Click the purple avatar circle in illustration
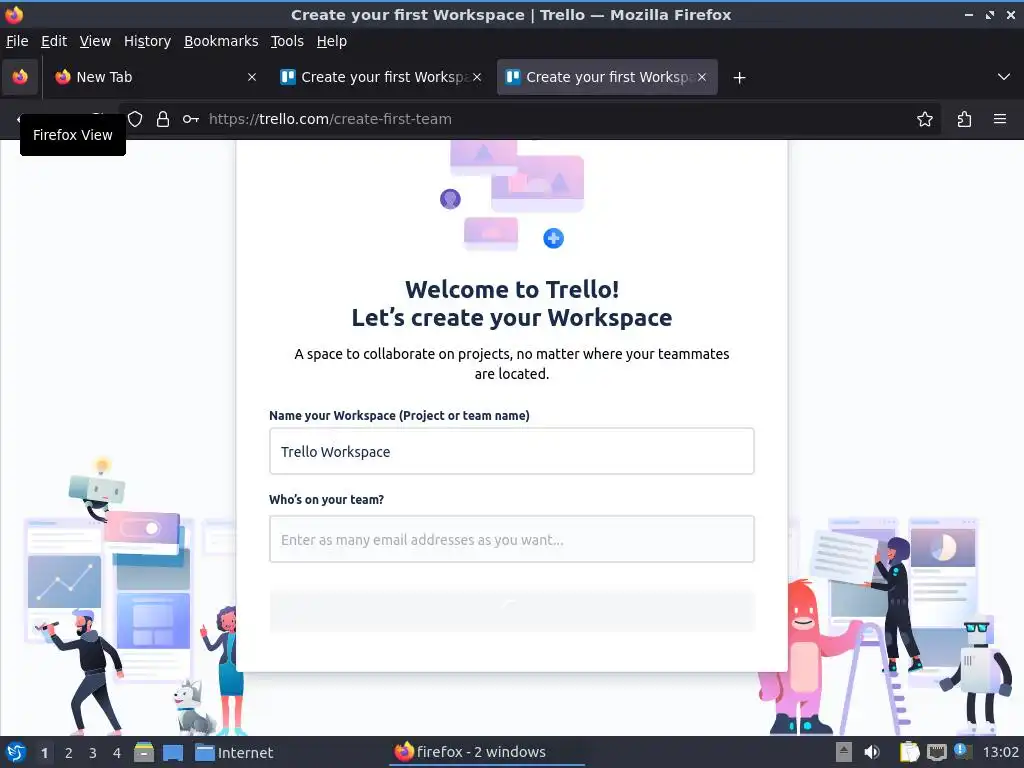The height and width of the screenshot is (768, 1024). (450, 199)
